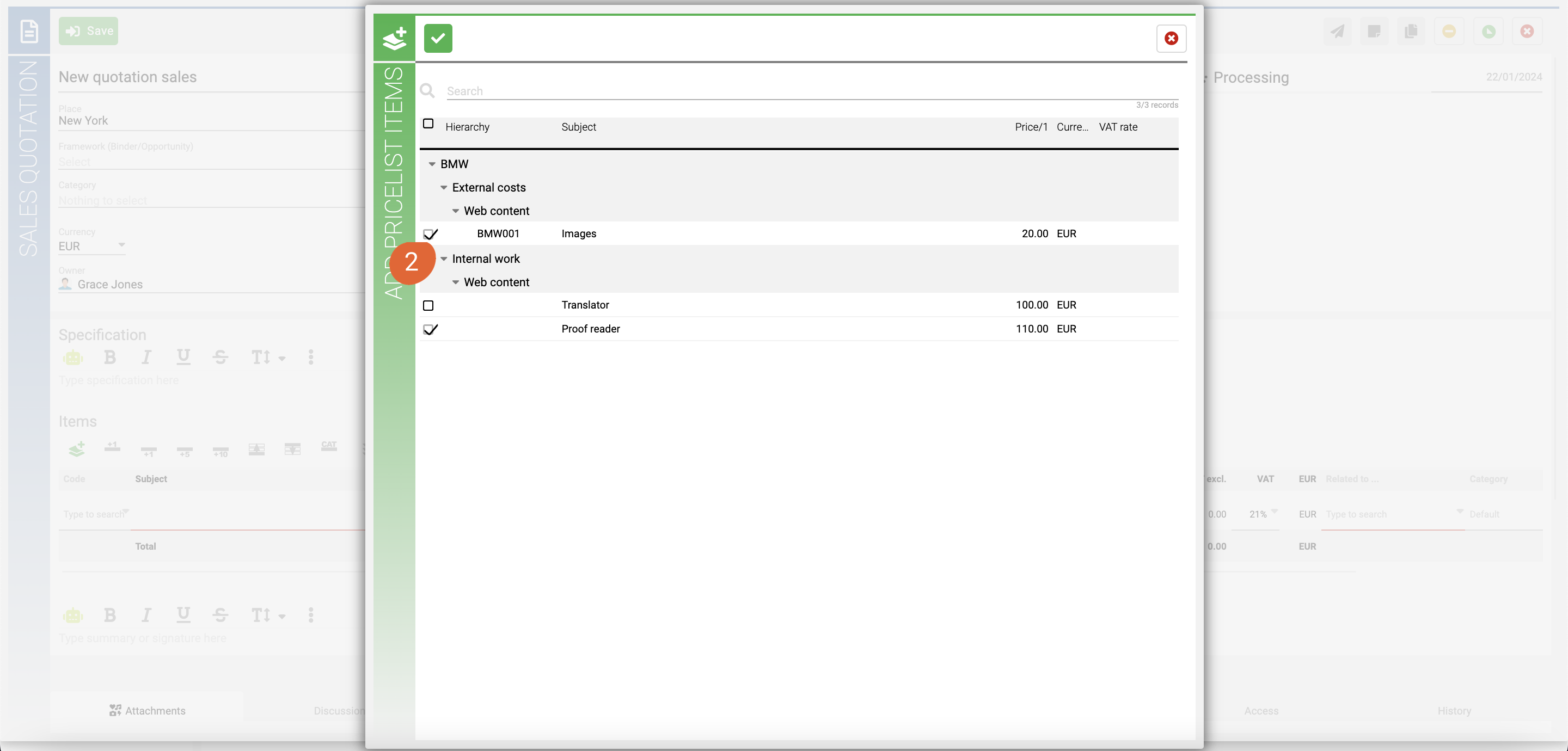Click the sticky note icon in quotation toolbar
The width and height of the screenshot is (1568, 751).
[x=1374, y=31]
